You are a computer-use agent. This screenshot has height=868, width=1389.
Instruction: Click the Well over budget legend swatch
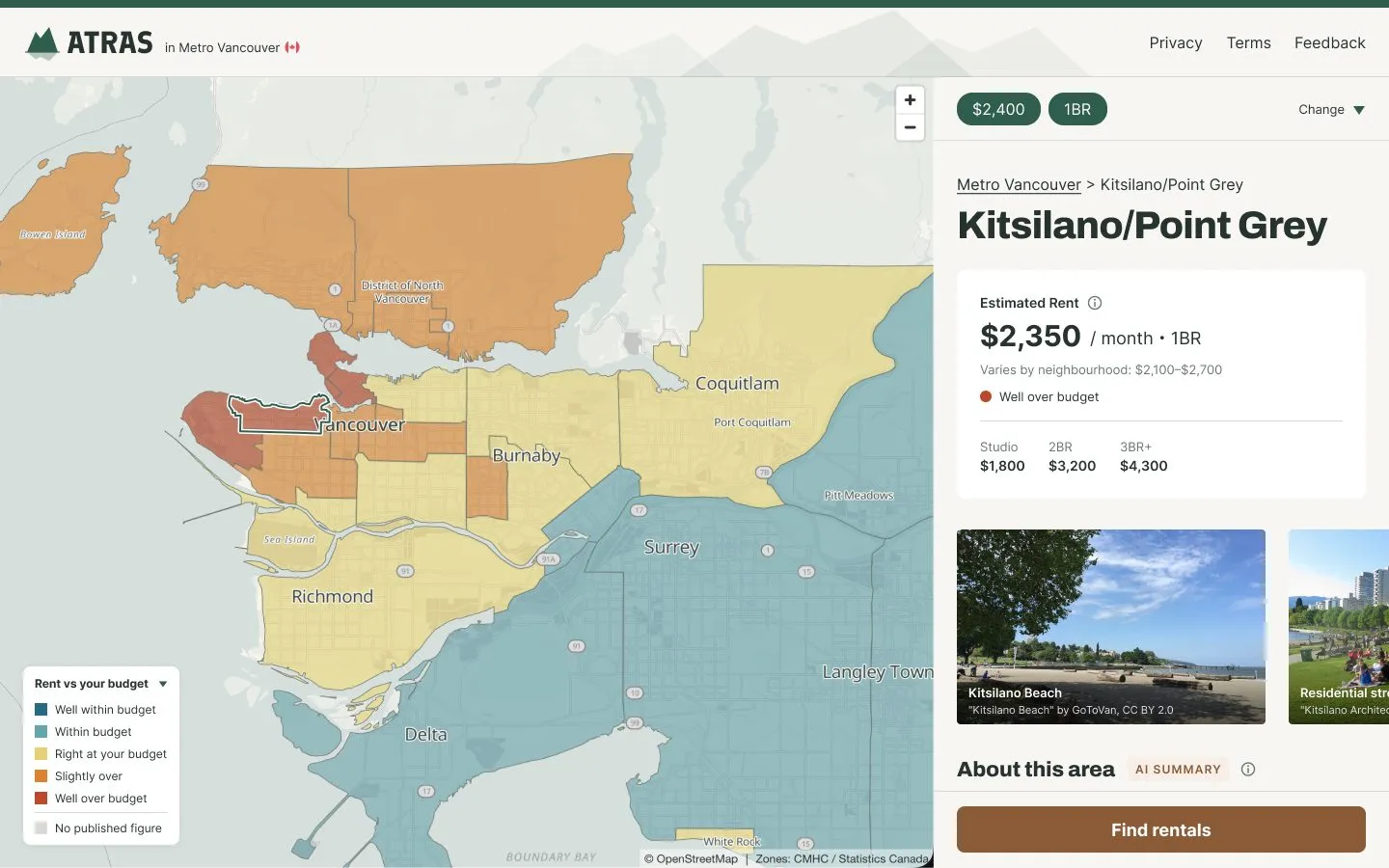click(x=41, y=799)
